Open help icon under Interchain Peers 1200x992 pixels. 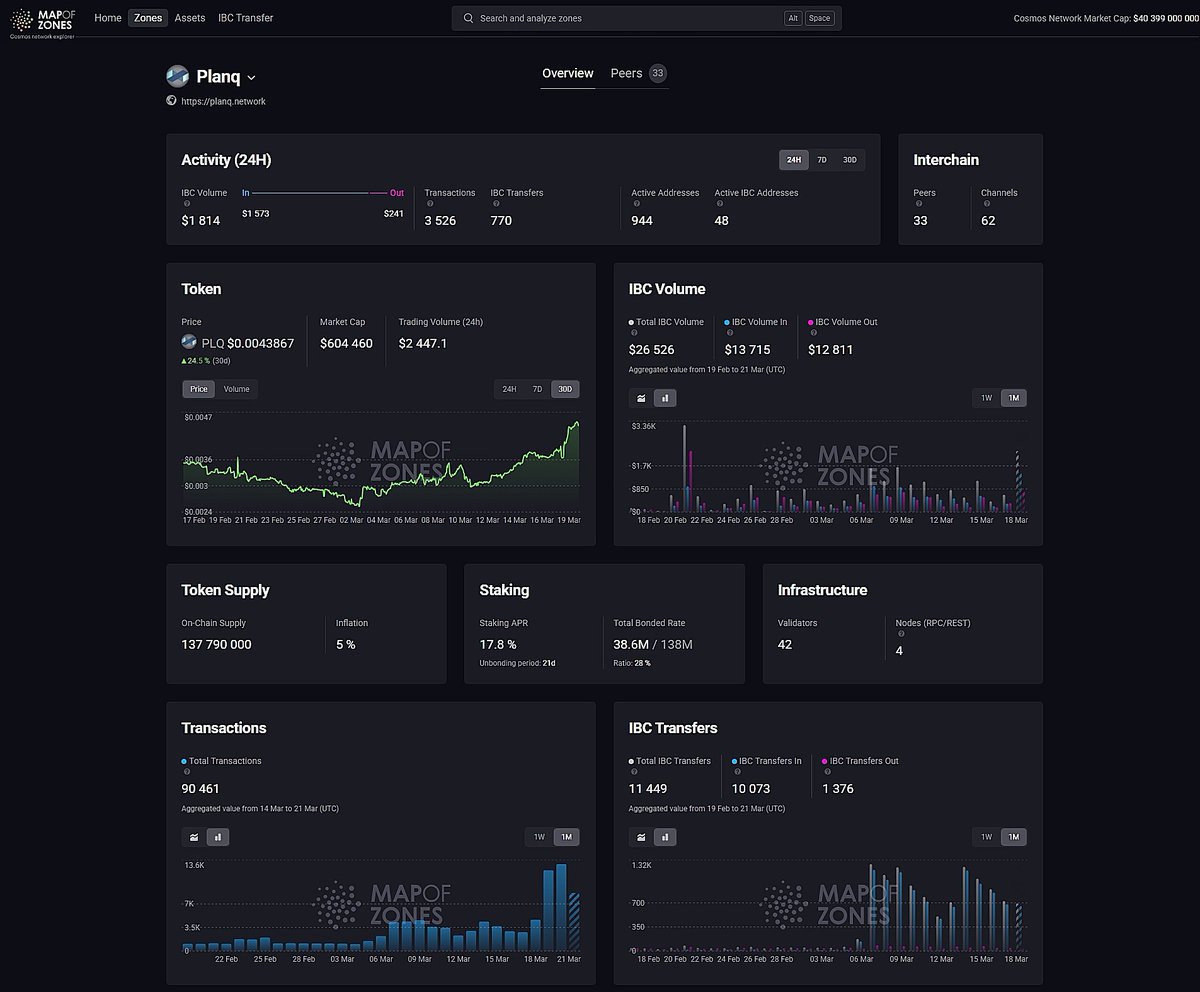(919, 204)
